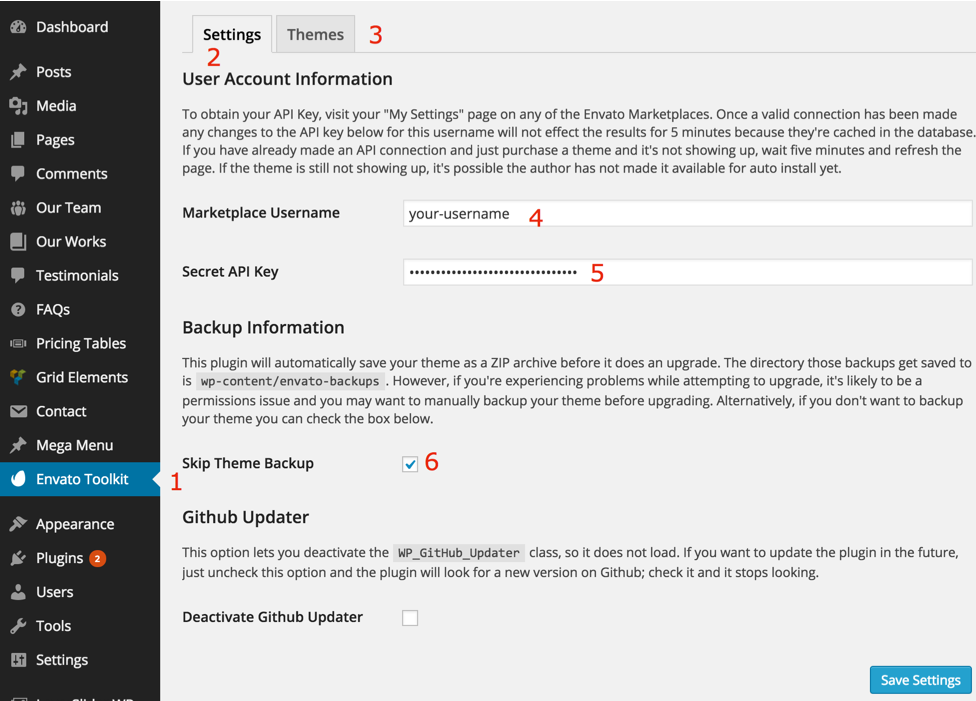
Task: Open Settings in the sidebar menu
Action: (80, 660)
